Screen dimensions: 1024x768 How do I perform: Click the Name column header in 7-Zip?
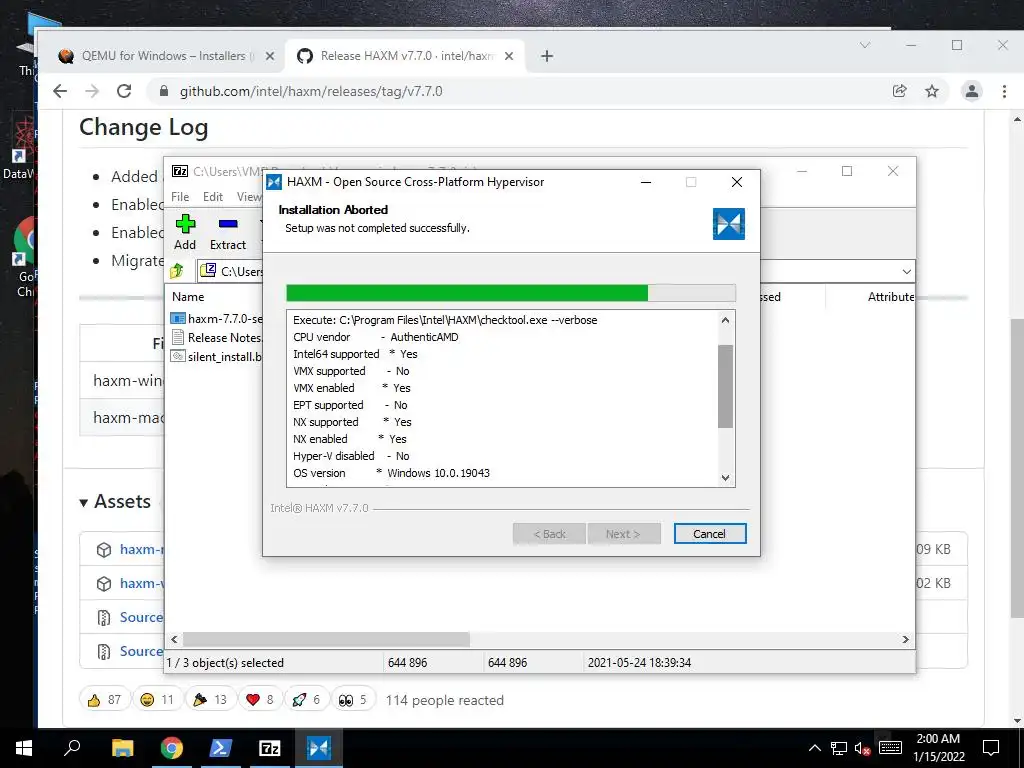(x=188, y=296)
